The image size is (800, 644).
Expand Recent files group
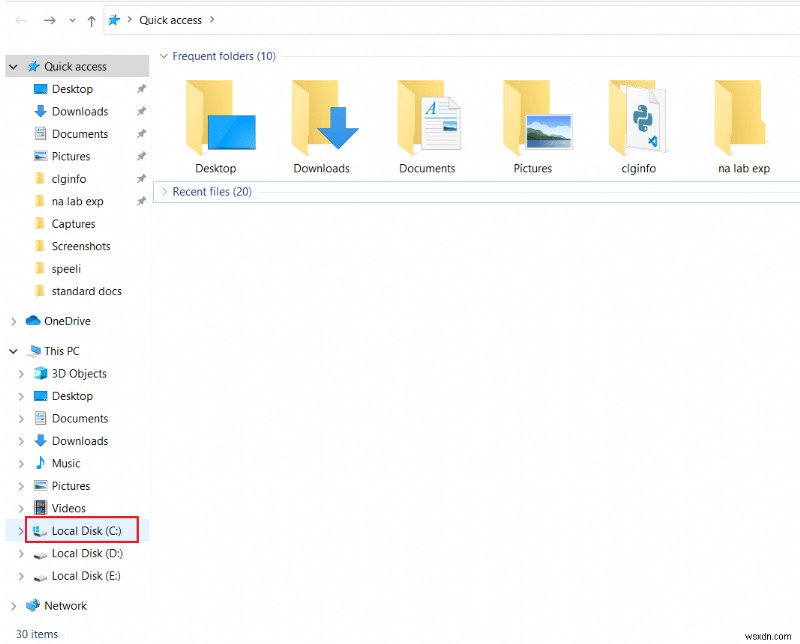pos(164,192)
